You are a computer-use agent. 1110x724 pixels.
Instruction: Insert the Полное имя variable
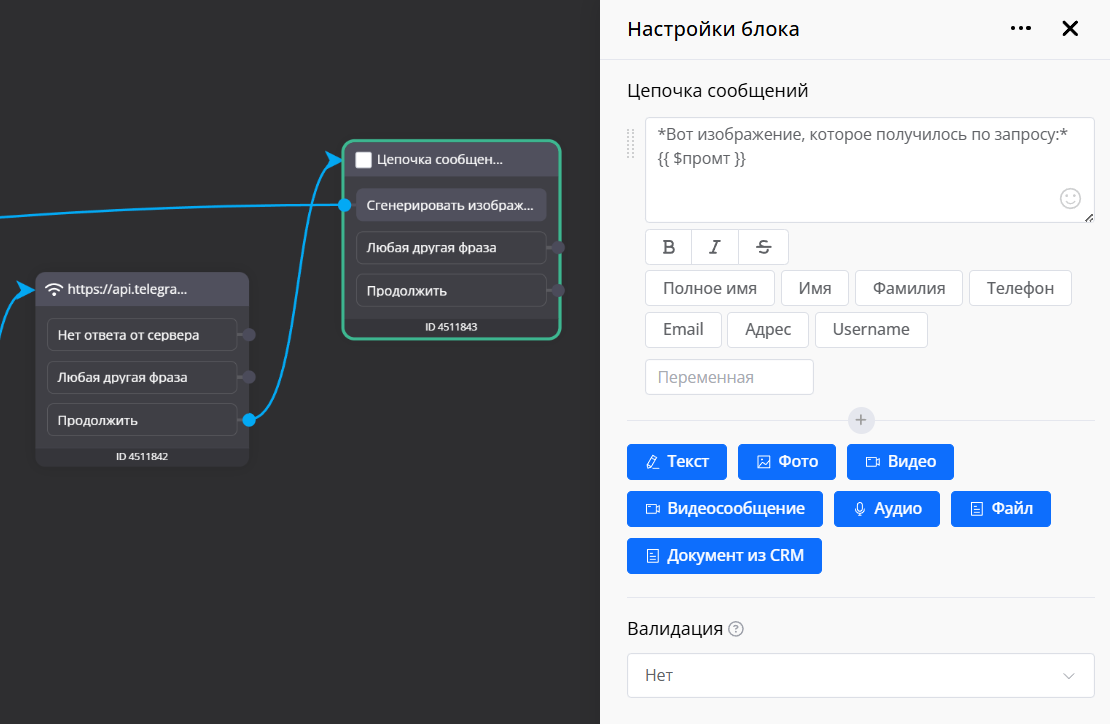[x=709, y=288]
